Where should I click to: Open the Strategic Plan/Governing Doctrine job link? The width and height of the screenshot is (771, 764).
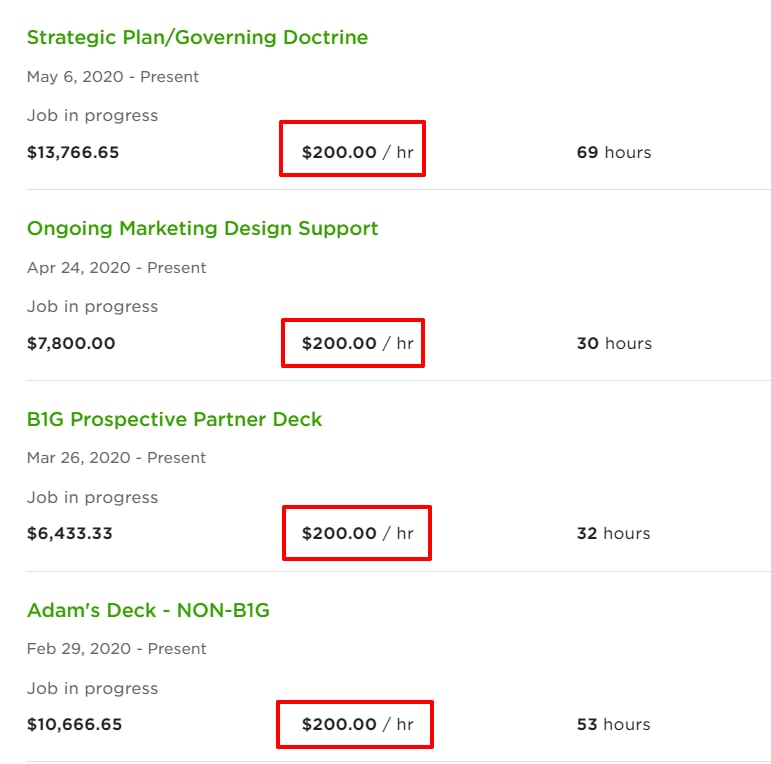click(197, 38)
